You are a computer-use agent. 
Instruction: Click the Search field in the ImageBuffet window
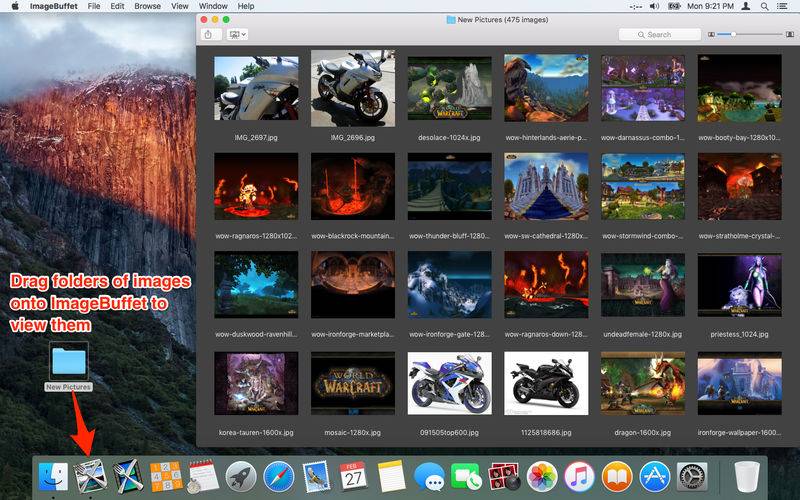[x=660, y=34]
